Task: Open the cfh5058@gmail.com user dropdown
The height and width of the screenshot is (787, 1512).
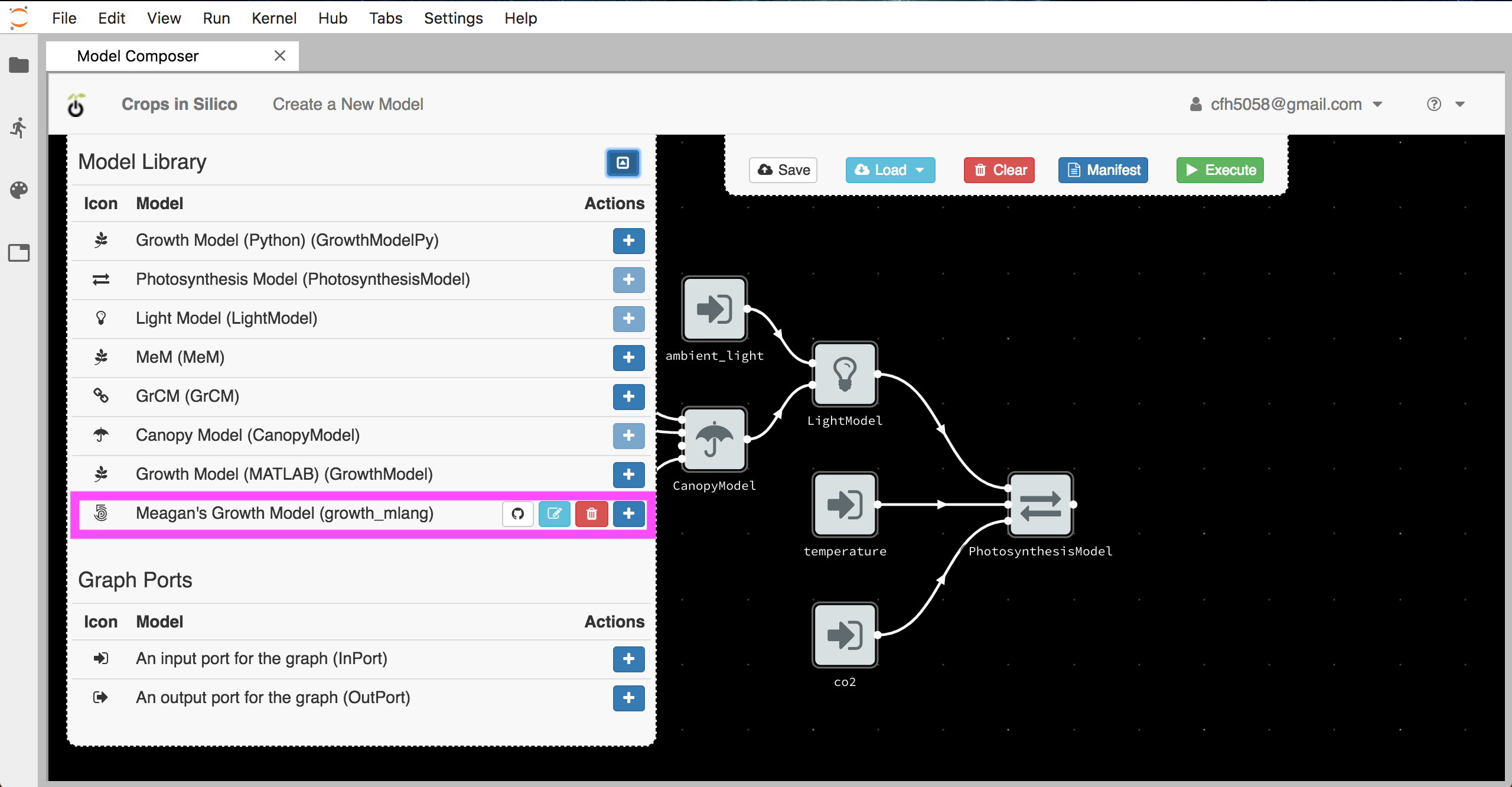Action: point(1286,105)
